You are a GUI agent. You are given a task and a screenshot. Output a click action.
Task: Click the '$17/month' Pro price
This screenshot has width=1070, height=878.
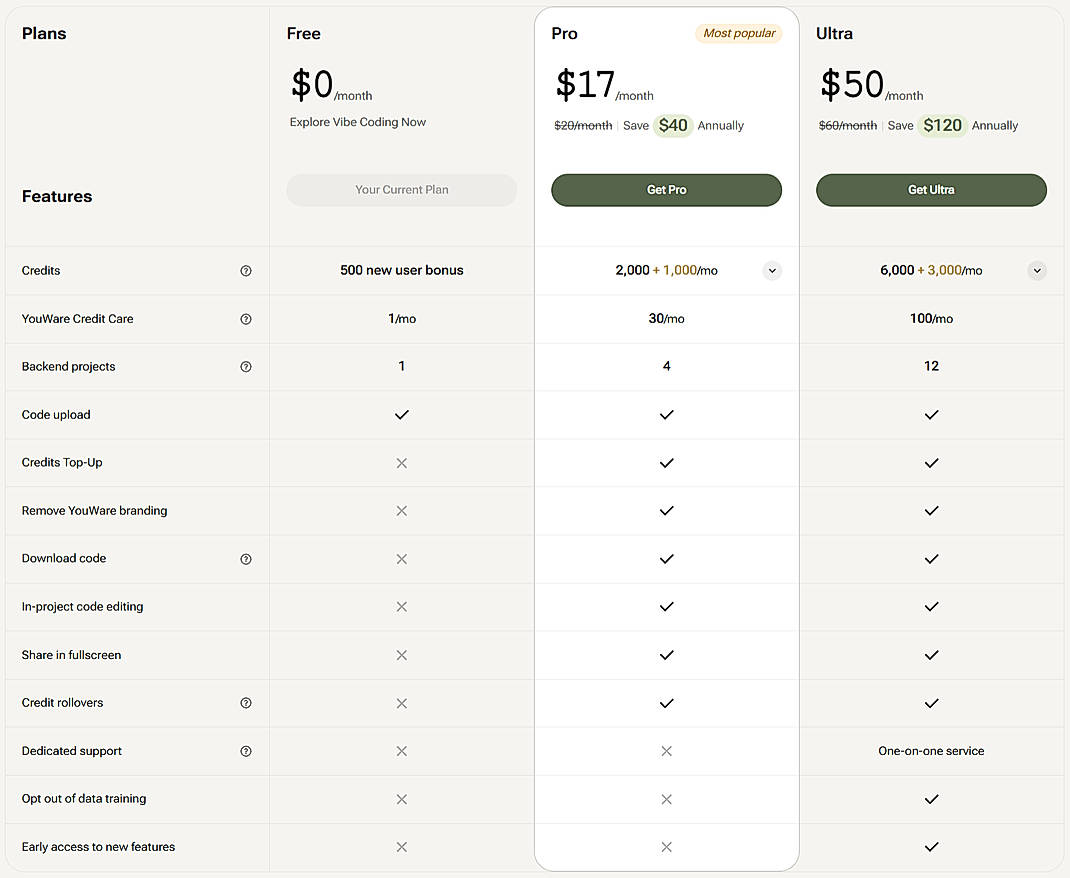(x=605, y=85)
